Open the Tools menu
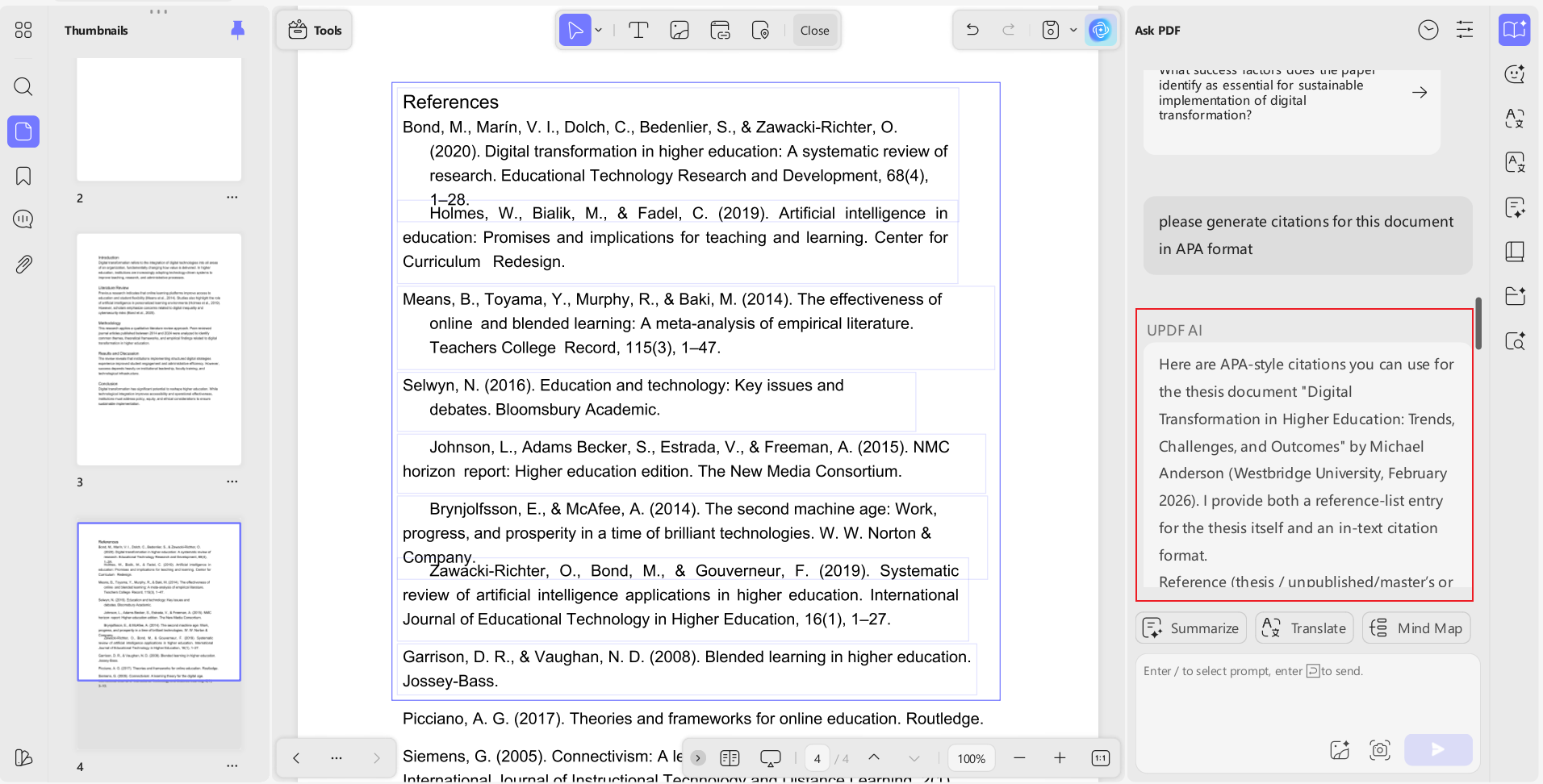 tap(315, 31)
